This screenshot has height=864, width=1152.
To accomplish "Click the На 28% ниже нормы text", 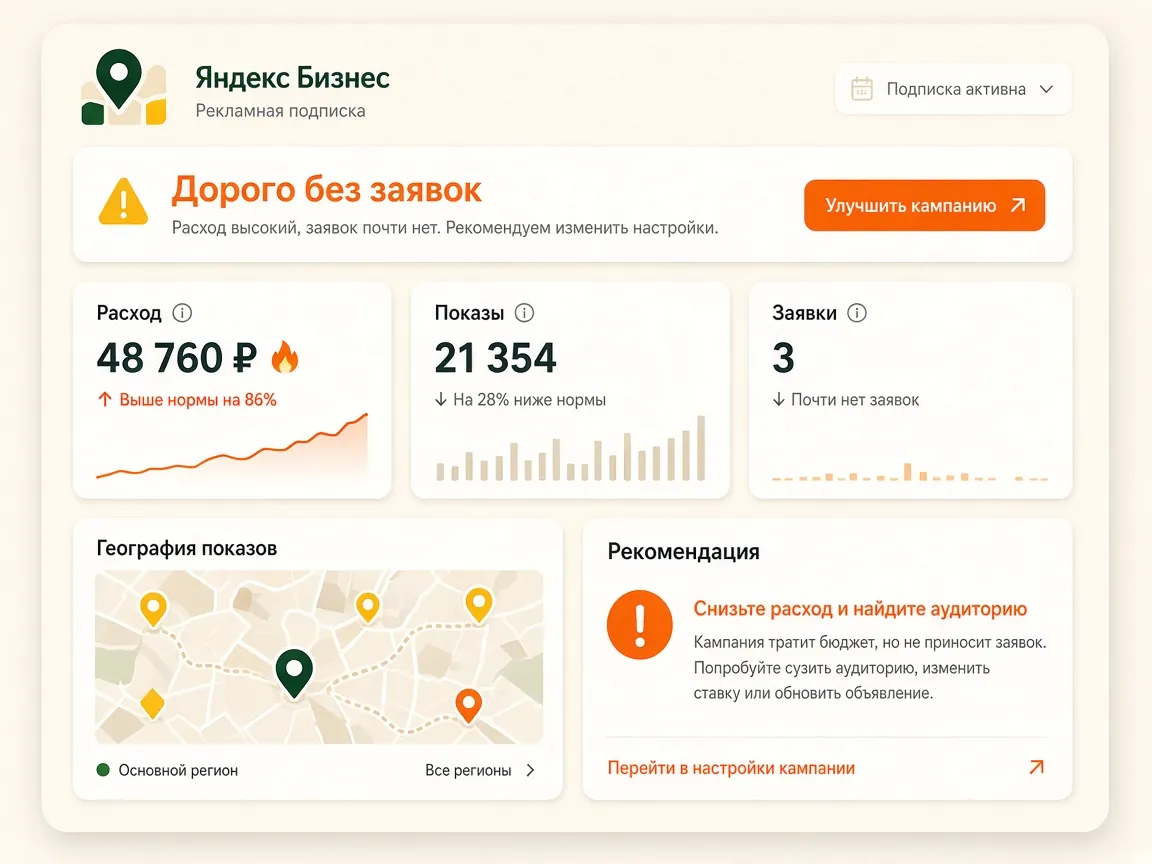I will (x=529, y=400).
